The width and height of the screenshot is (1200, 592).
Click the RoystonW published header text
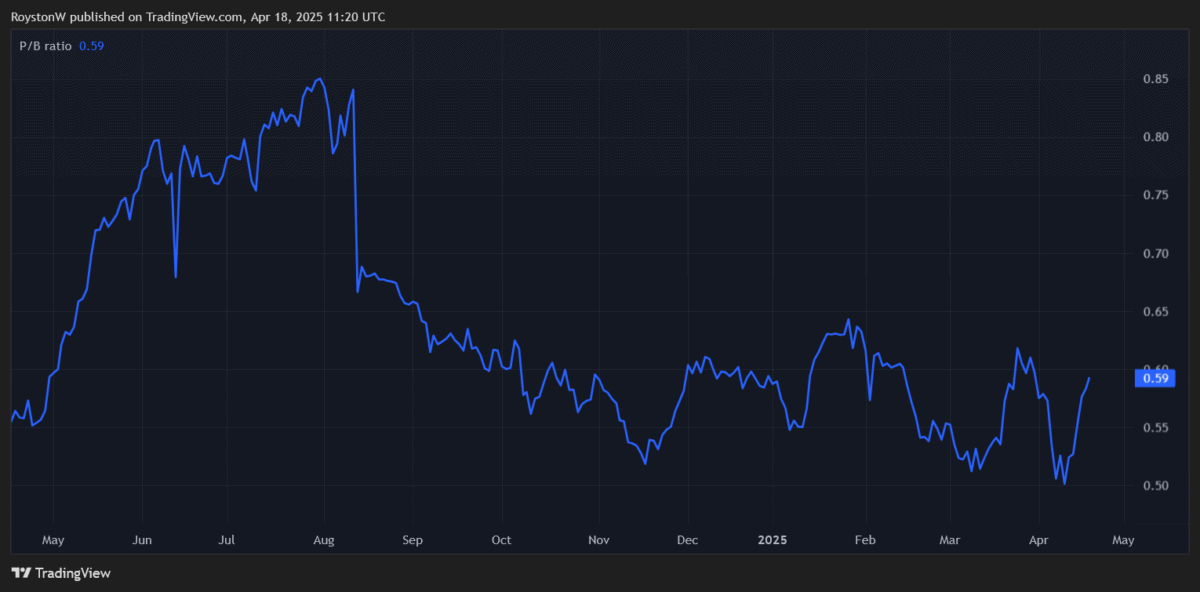pyautogui.click(x=198, y=17)
